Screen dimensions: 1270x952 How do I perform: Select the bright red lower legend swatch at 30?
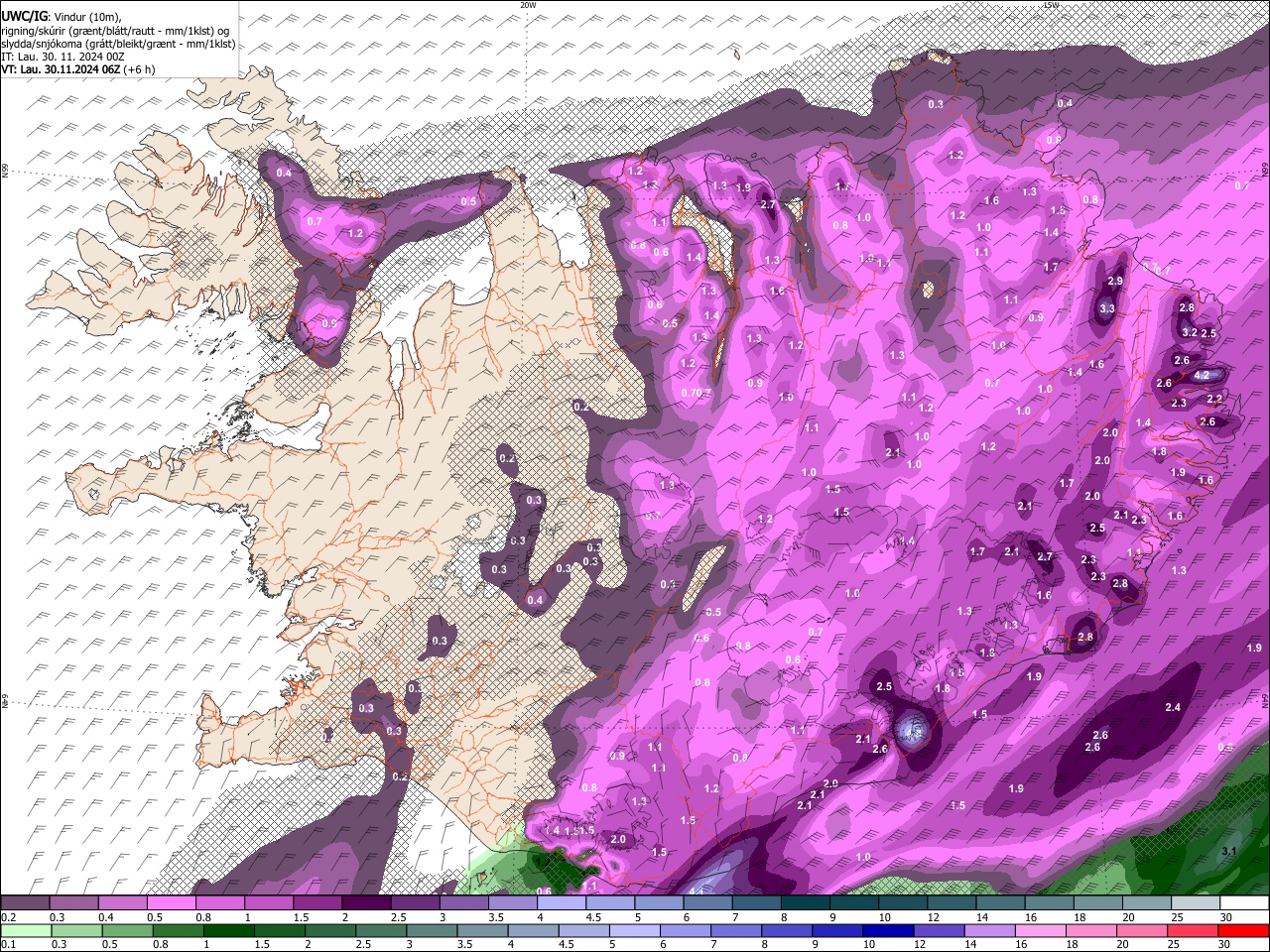point(1244,931)
